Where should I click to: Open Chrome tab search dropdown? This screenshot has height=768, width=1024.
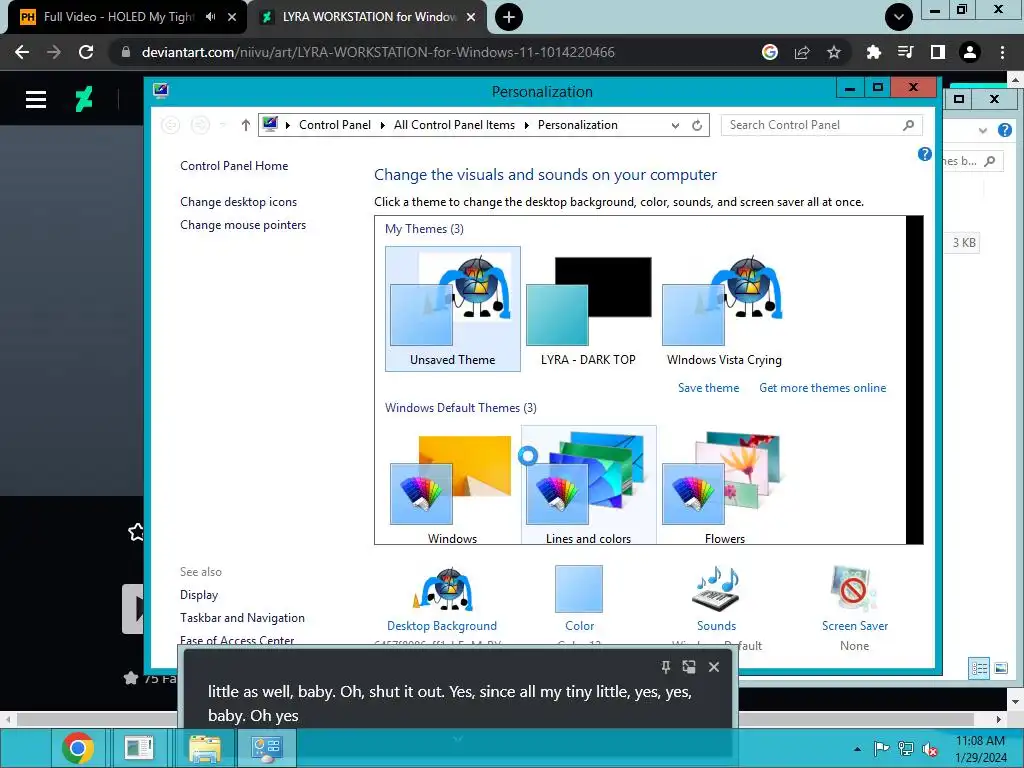(x=899, y=17)
